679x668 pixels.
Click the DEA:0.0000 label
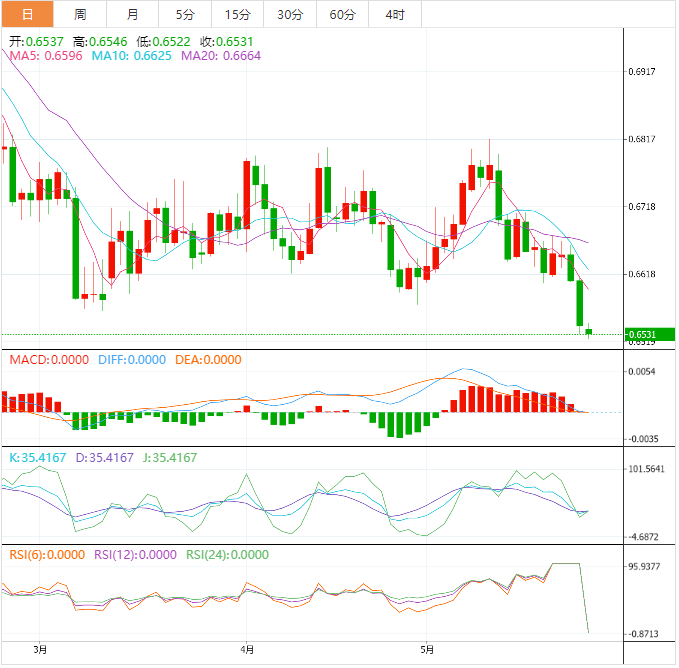[x=208, y=360]
